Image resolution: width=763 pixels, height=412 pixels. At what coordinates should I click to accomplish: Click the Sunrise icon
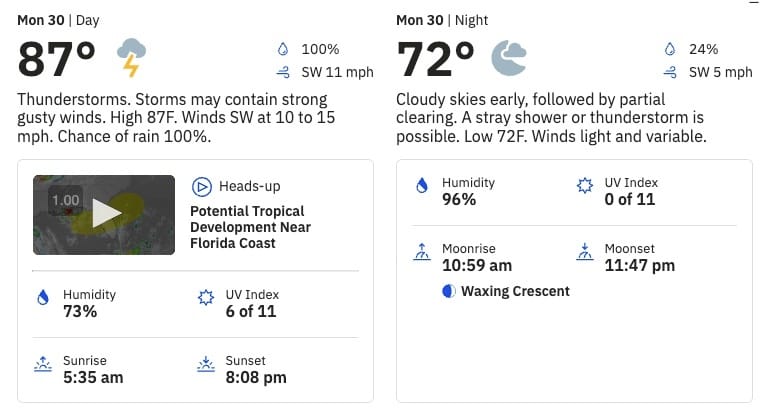pos(43,364)
